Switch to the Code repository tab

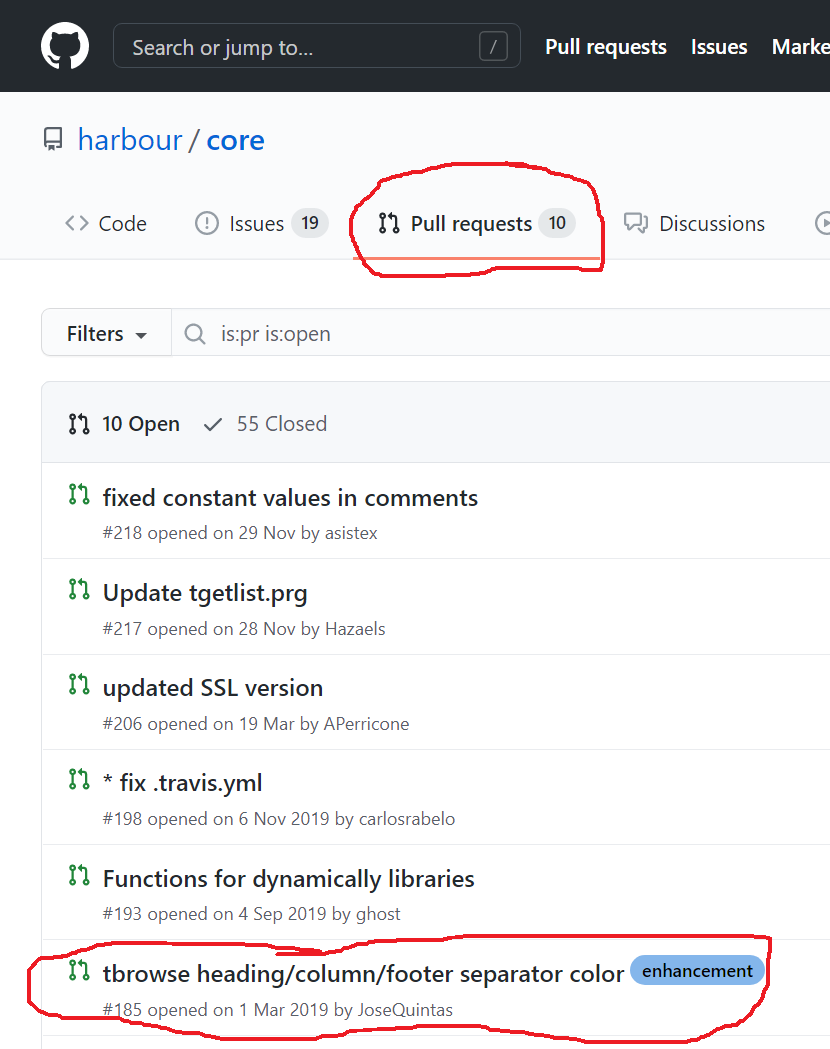point(106,223)
